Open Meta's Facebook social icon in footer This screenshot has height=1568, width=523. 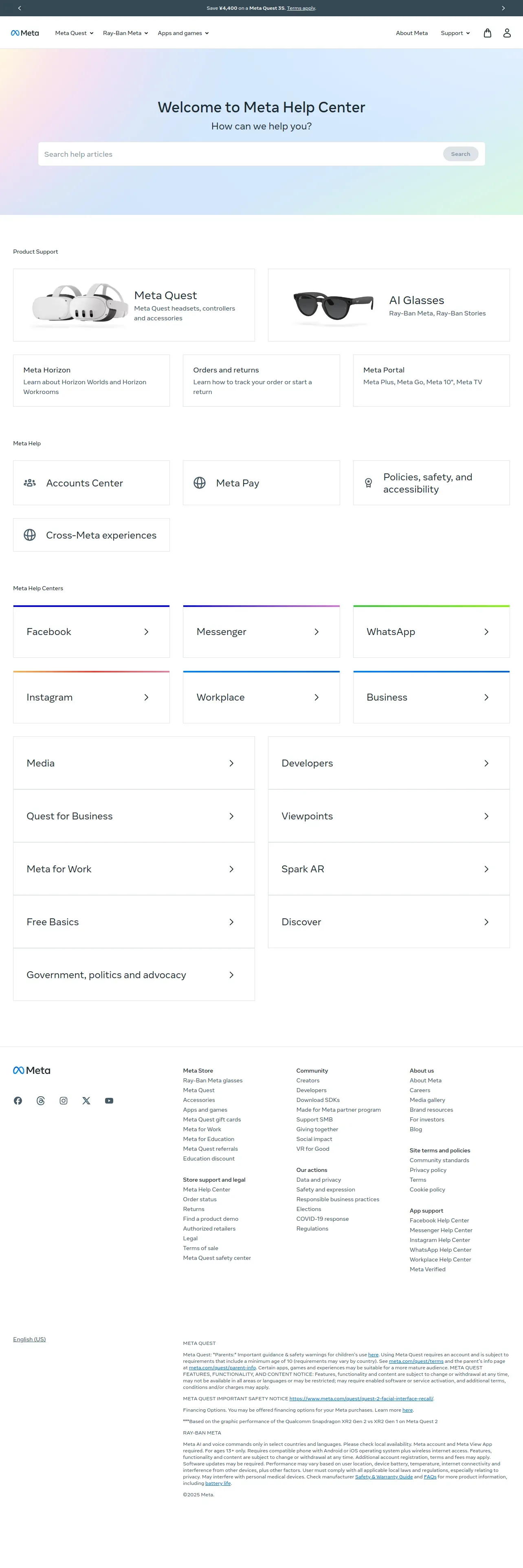pos(18,1101)
